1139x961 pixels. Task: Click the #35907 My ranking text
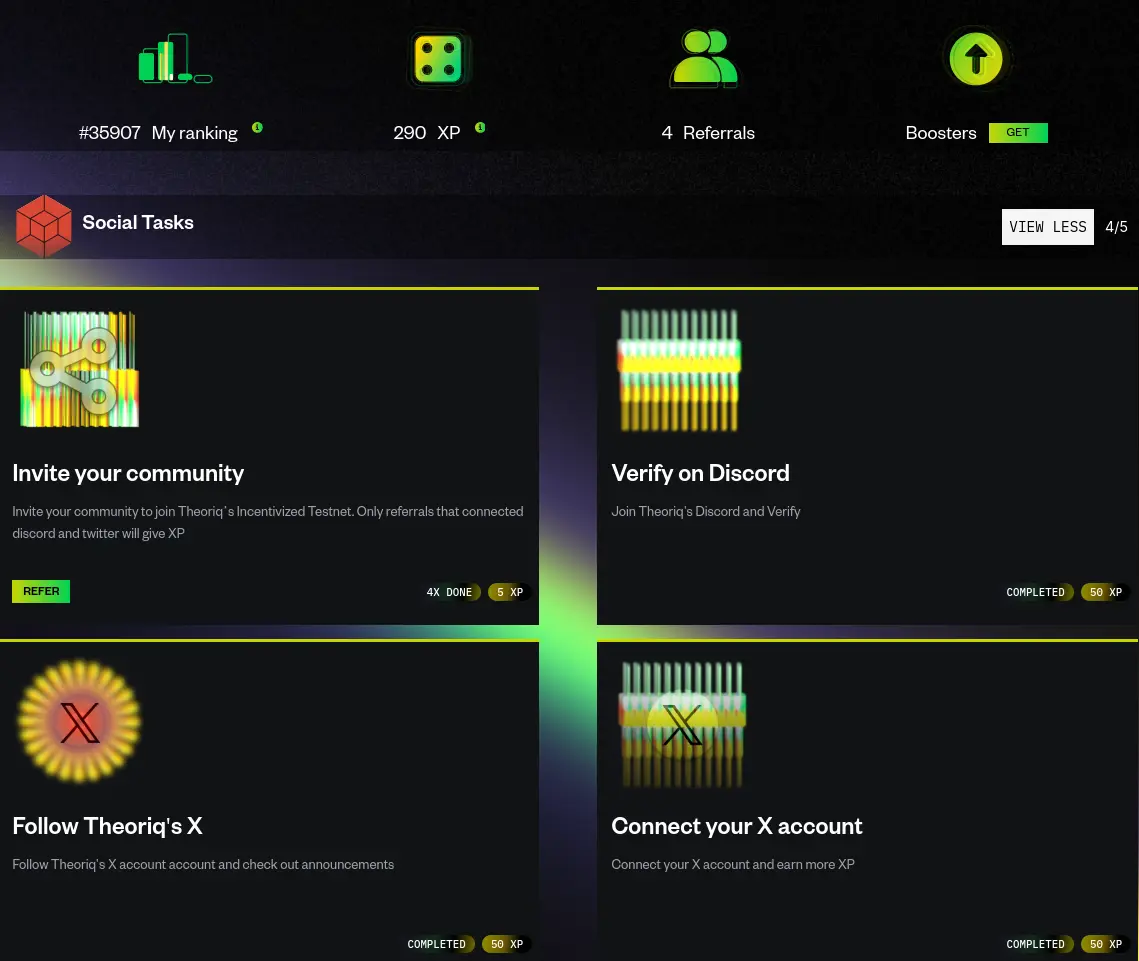click(158, 133)
